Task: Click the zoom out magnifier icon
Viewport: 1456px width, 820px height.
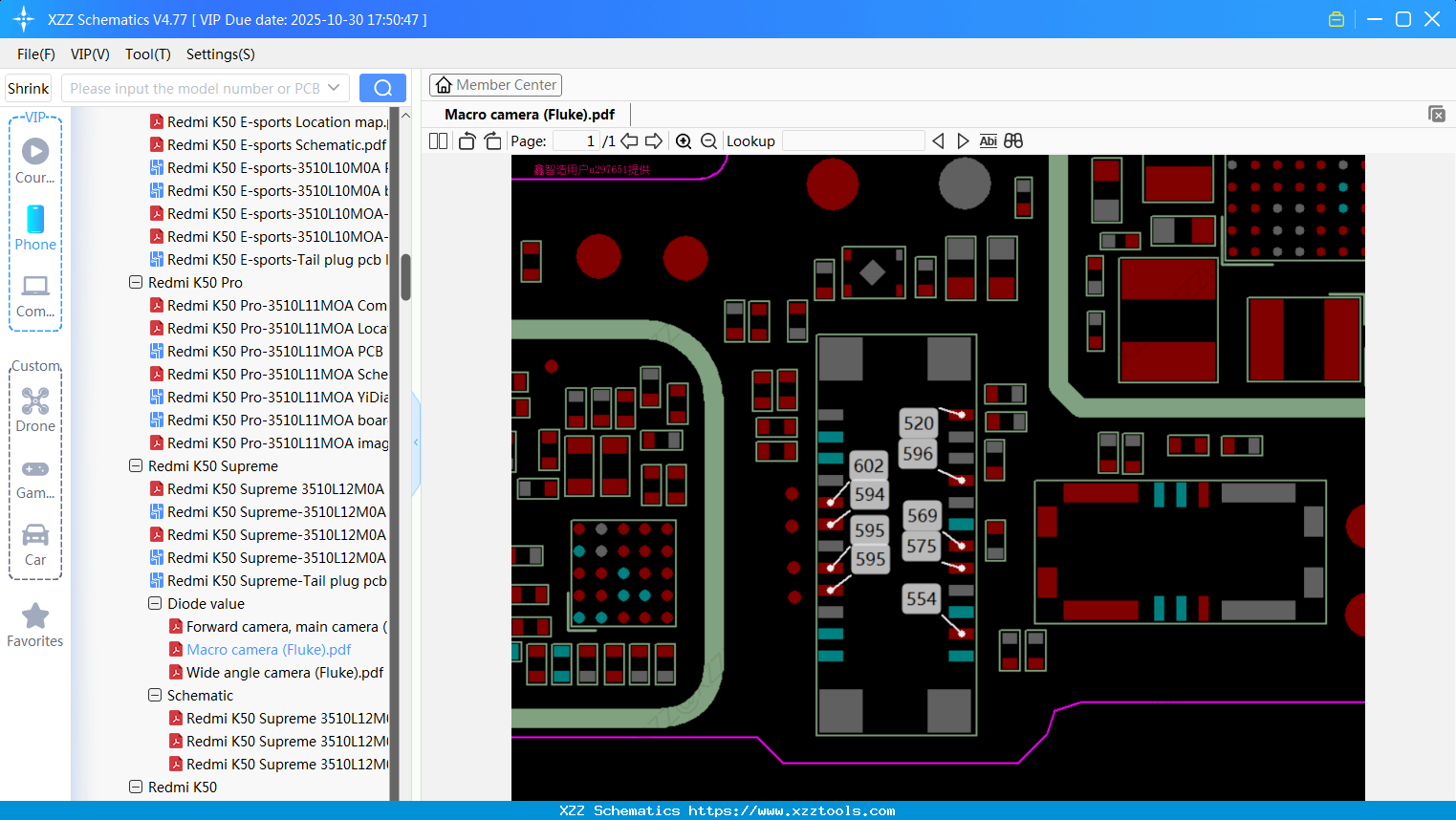Action: pos(708,141)
